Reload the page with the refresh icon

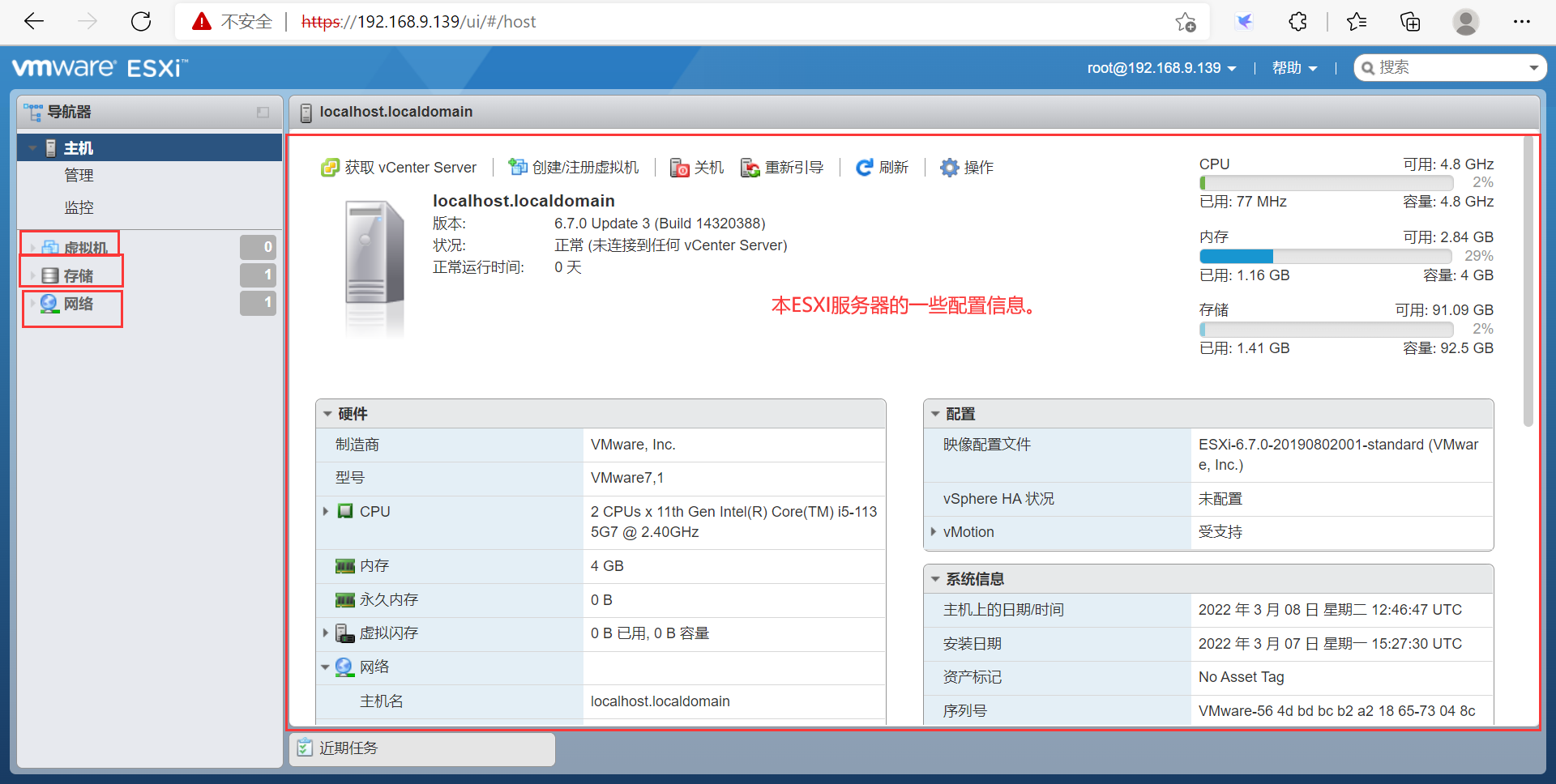pyautogui.click(x=141, y=22)
